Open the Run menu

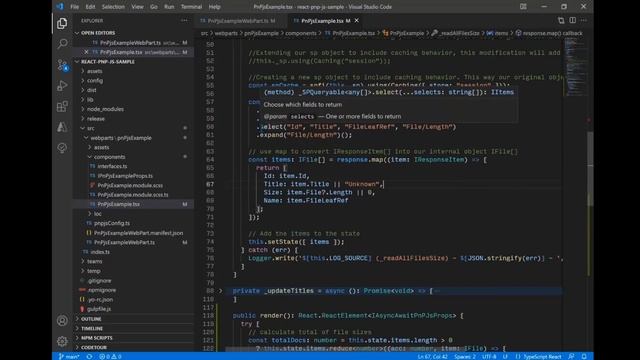(169, 7)
